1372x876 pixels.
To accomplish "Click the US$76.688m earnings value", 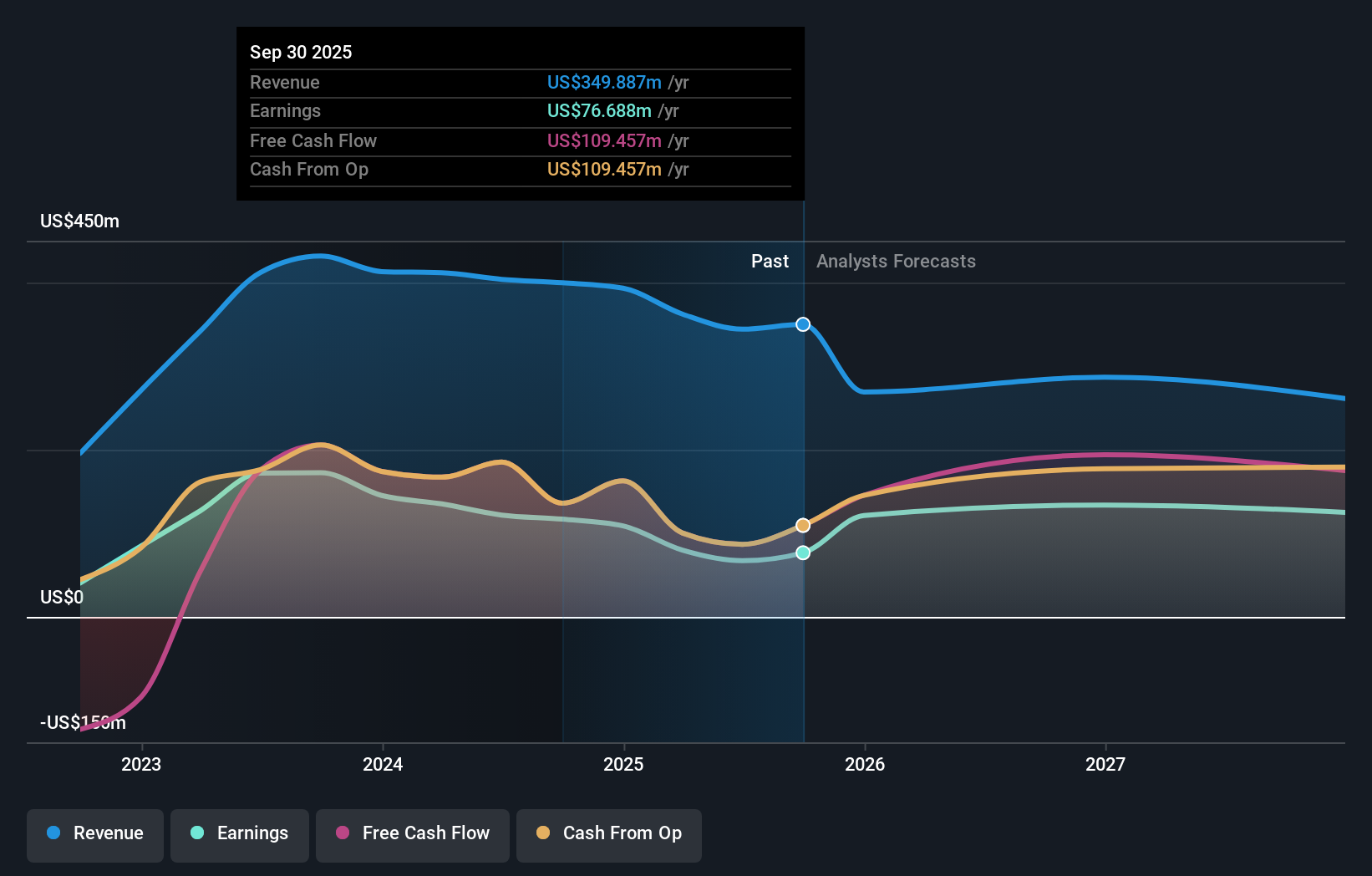I will (x=599, y=110).
